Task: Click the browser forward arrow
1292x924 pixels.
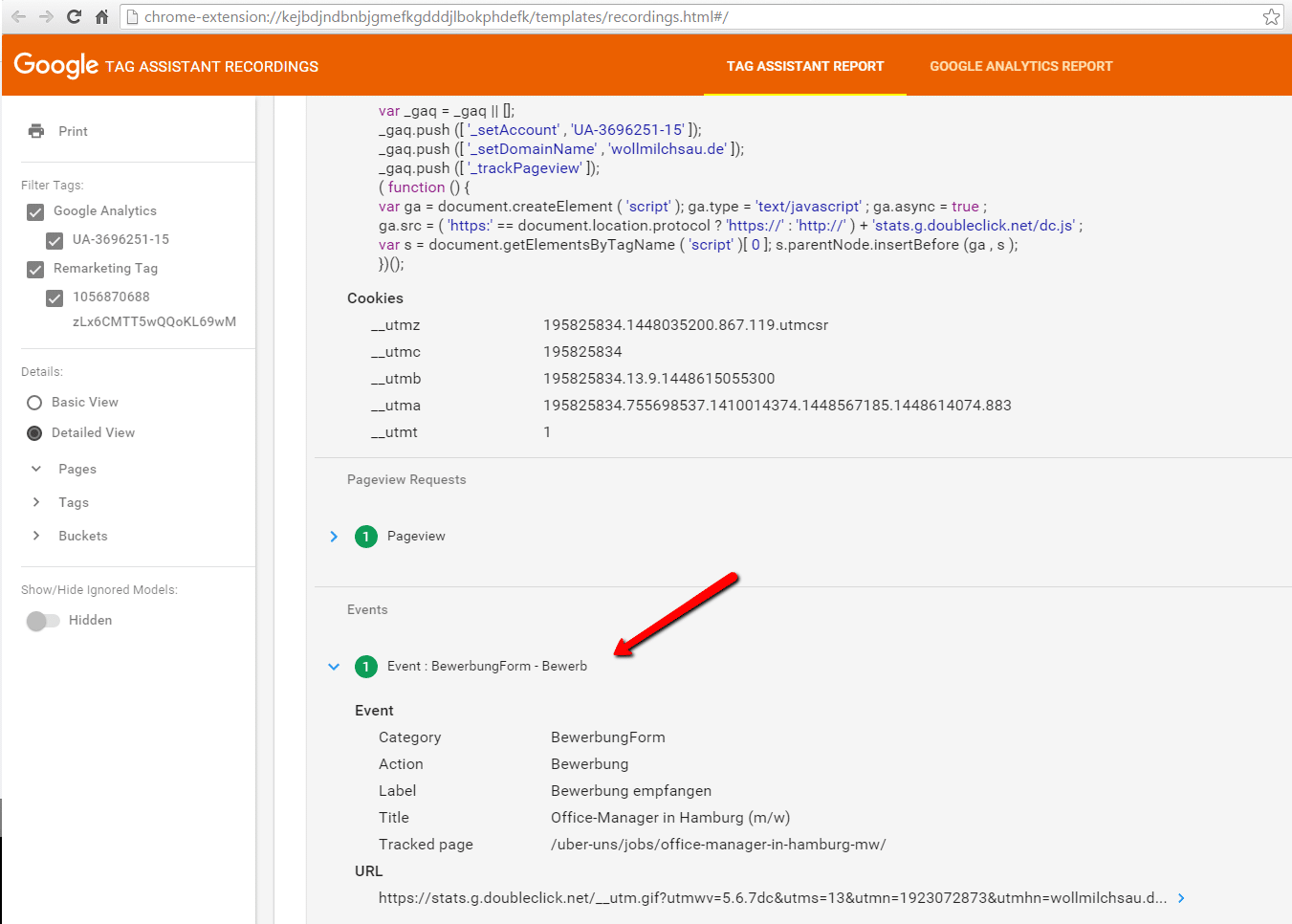Action: (x=46, y=16)
